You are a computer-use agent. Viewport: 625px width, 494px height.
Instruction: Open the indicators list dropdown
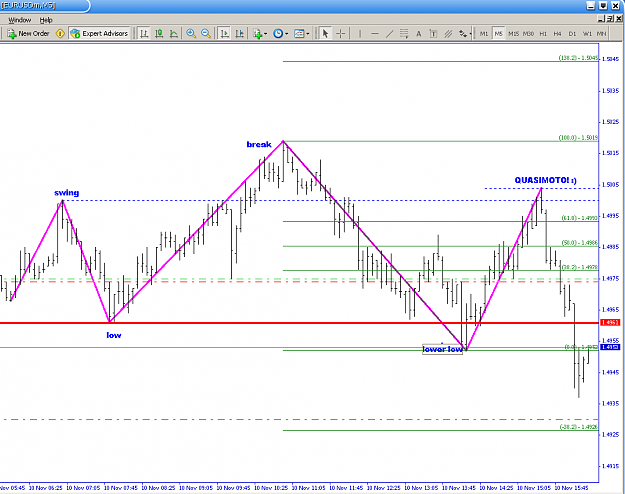(x=260, y=33)
